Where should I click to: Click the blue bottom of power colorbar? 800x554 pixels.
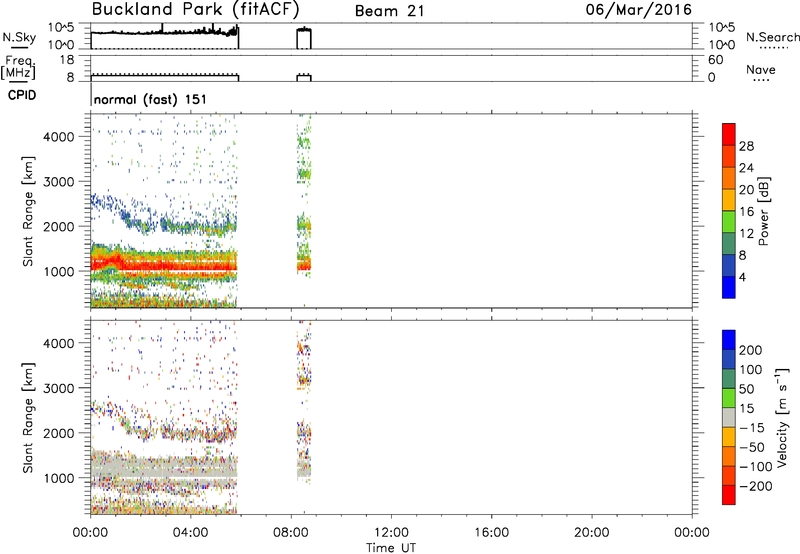pos(729,287)
